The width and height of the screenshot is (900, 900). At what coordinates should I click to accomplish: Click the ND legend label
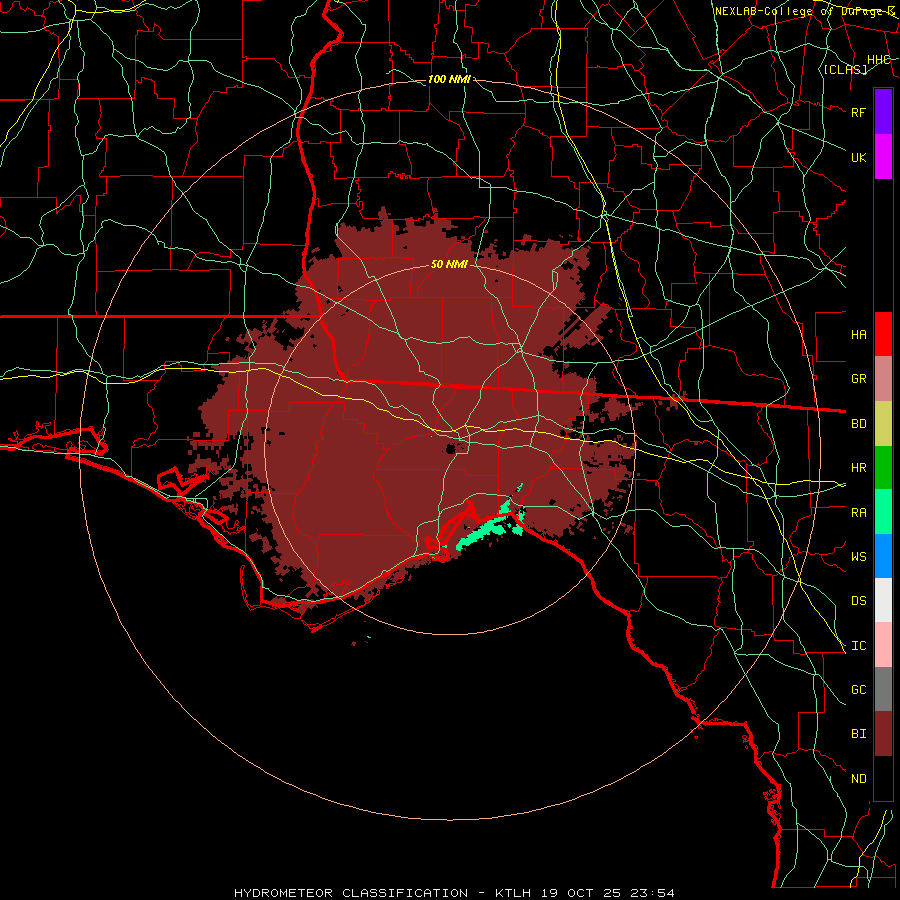[x=858, y=778]
